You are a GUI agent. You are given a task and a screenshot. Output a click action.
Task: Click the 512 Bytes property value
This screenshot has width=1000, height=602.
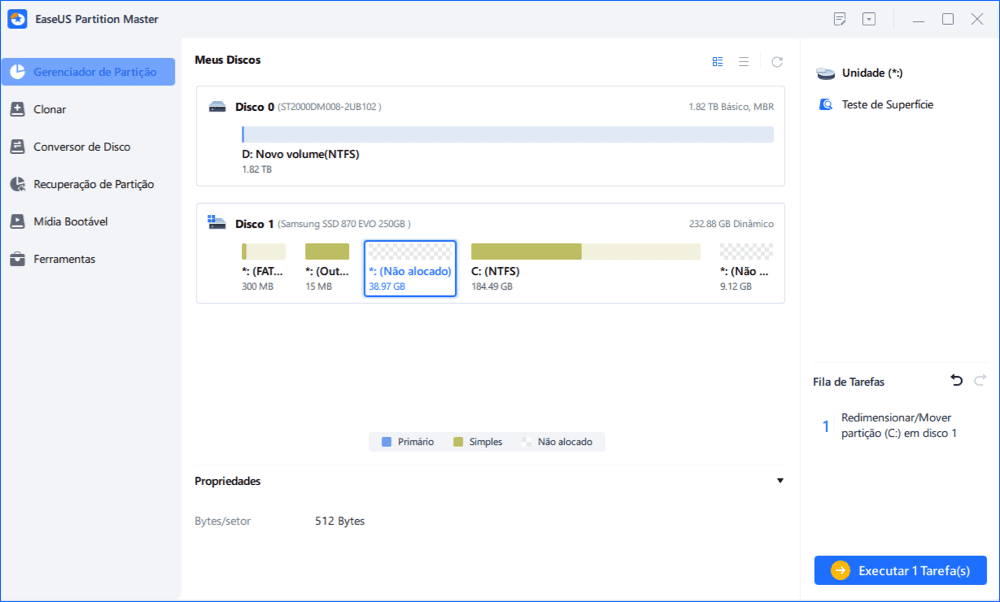click(340, 521)
